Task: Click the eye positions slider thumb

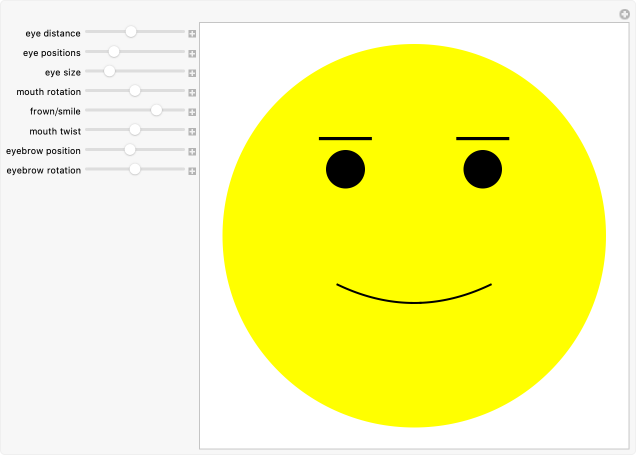Action: [114, 52]
